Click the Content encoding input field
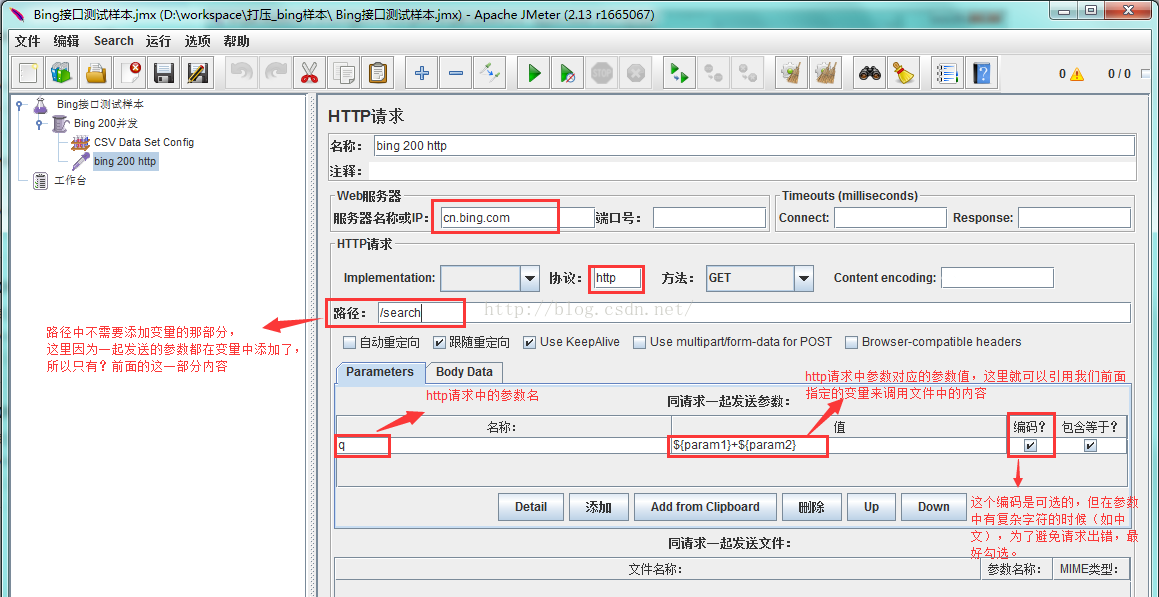1159x597 pixels. (x=997, y=278)
